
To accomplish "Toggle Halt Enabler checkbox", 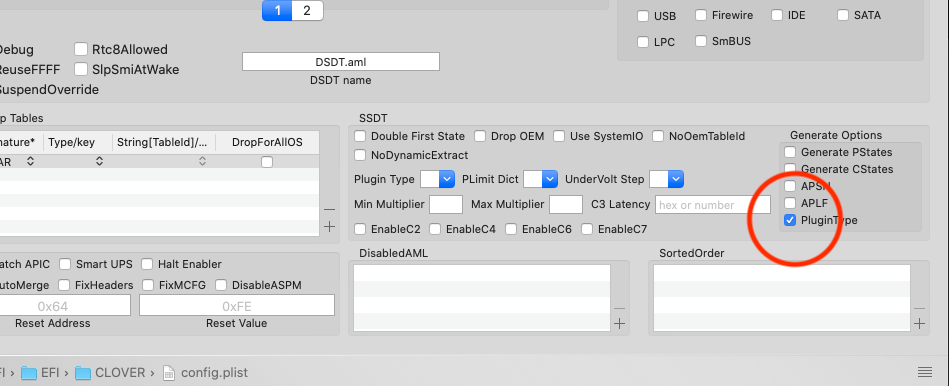I will coord(147,264).
